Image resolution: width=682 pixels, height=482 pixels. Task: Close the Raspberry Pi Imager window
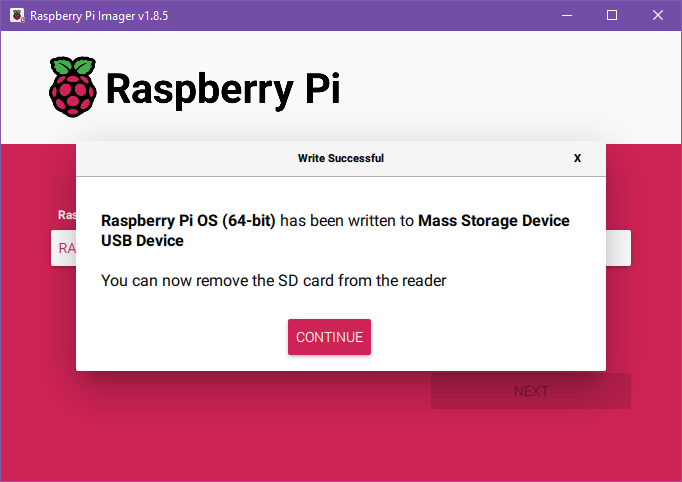(x=658, y=15)
